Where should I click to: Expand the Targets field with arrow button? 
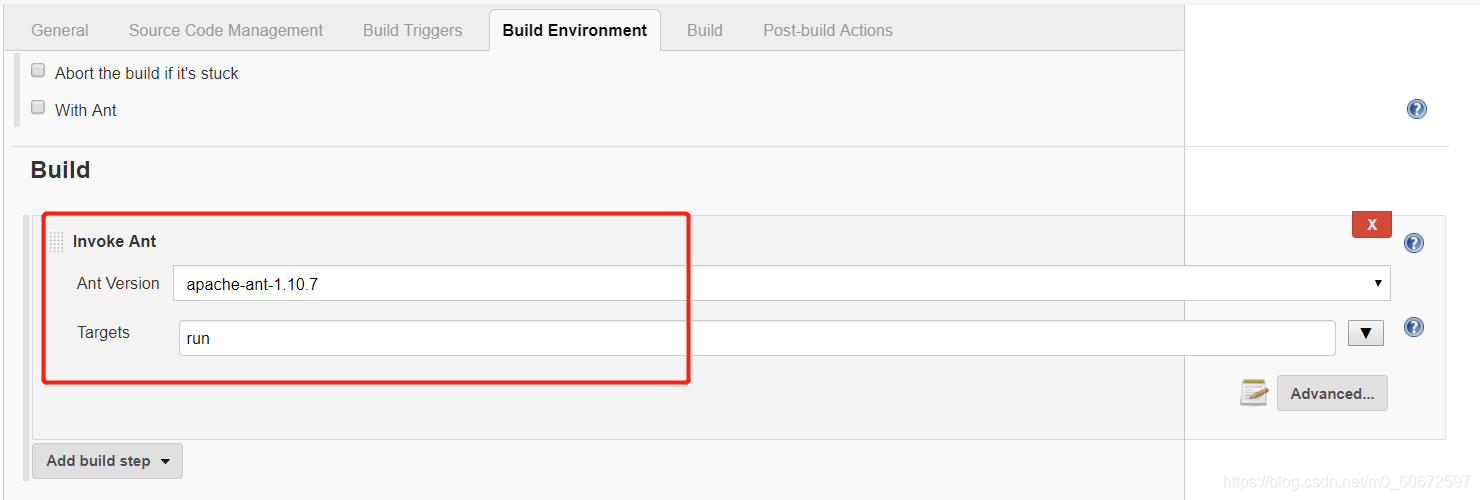[1365, 333]
